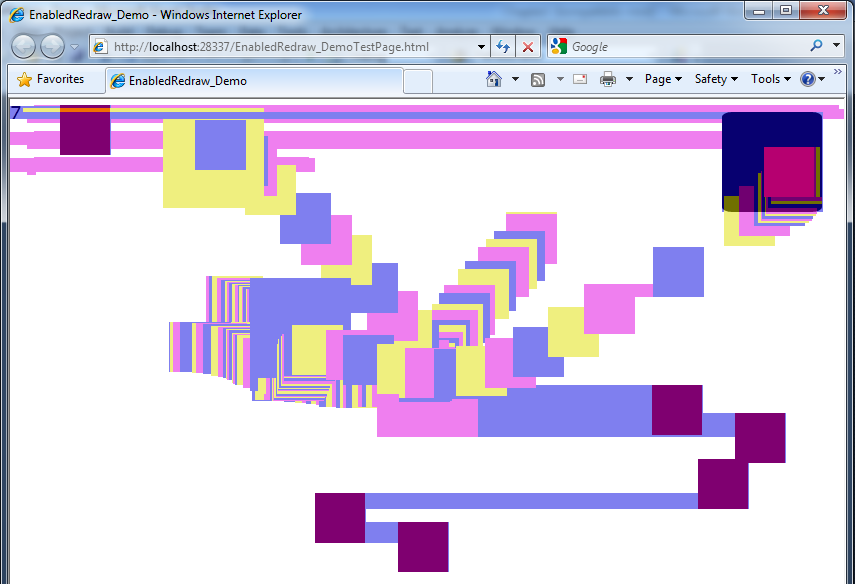Click the Print icon
This screenshot has height=584, width=855.
[x=607, y=80]
